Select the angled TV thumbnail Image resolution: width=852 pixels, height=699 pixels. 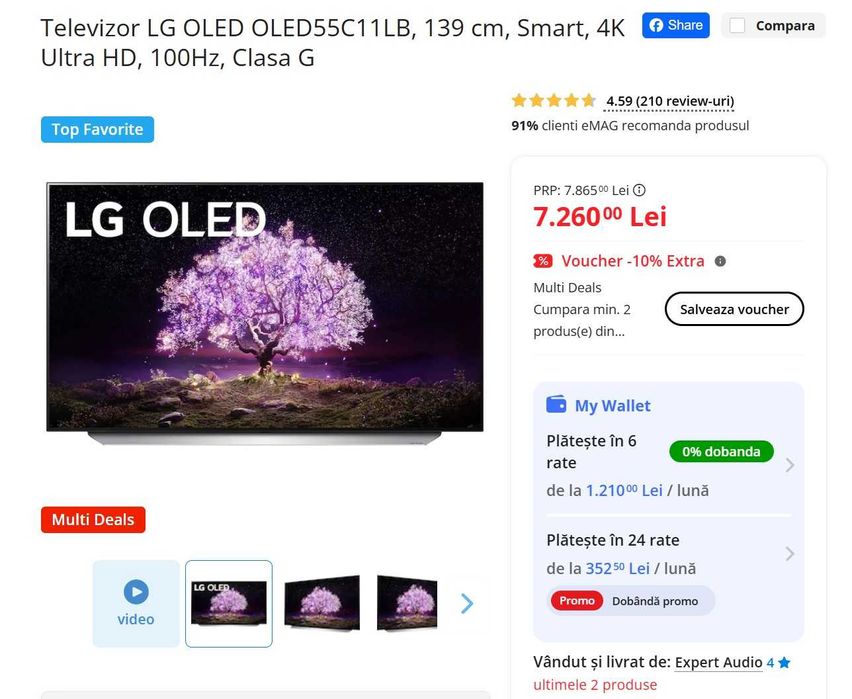(322, 603)
